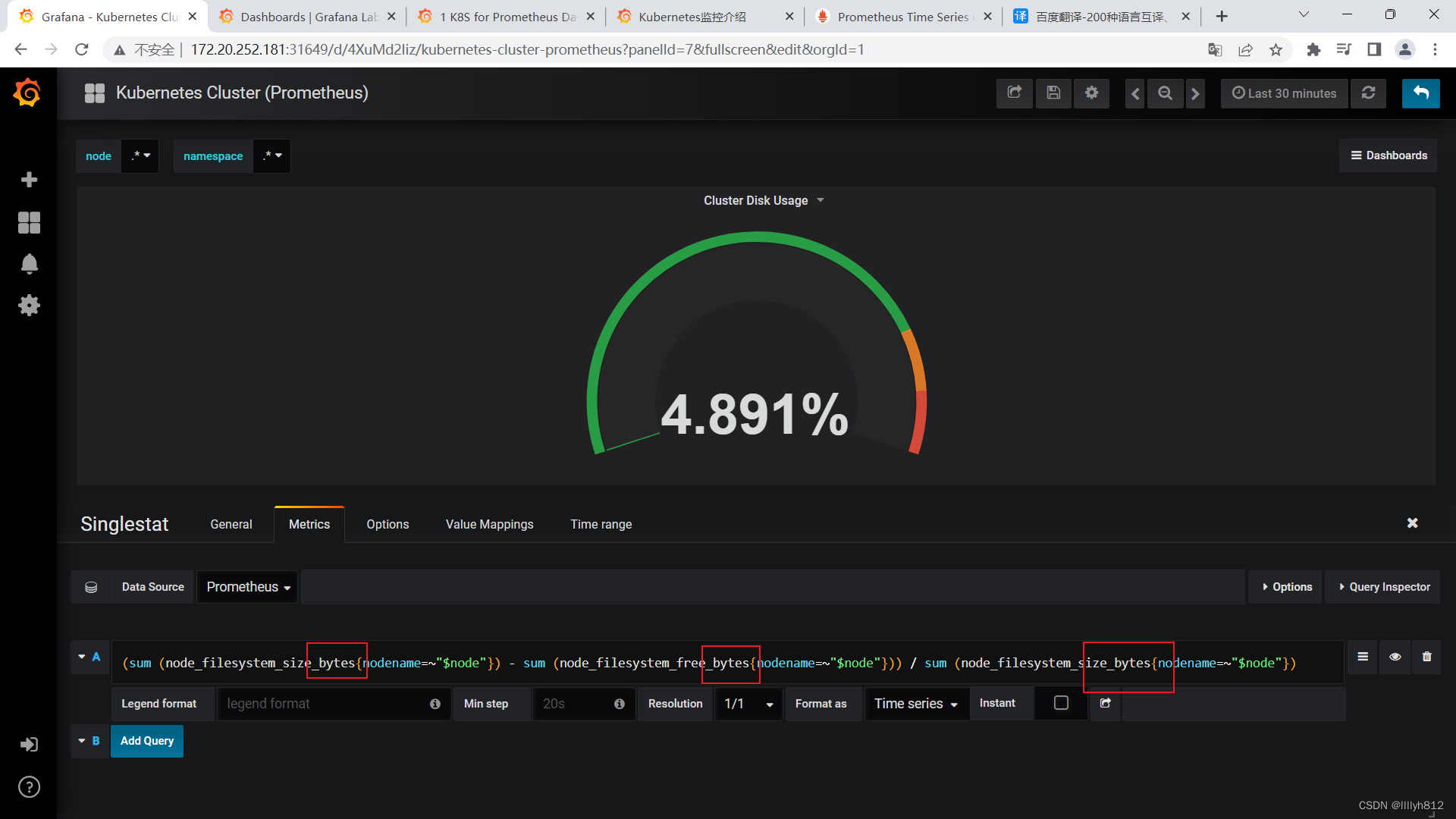Open the node variable dropdown
Image resolution: width=1456 pixels, height=819 pixels.
tap(140, 156)
